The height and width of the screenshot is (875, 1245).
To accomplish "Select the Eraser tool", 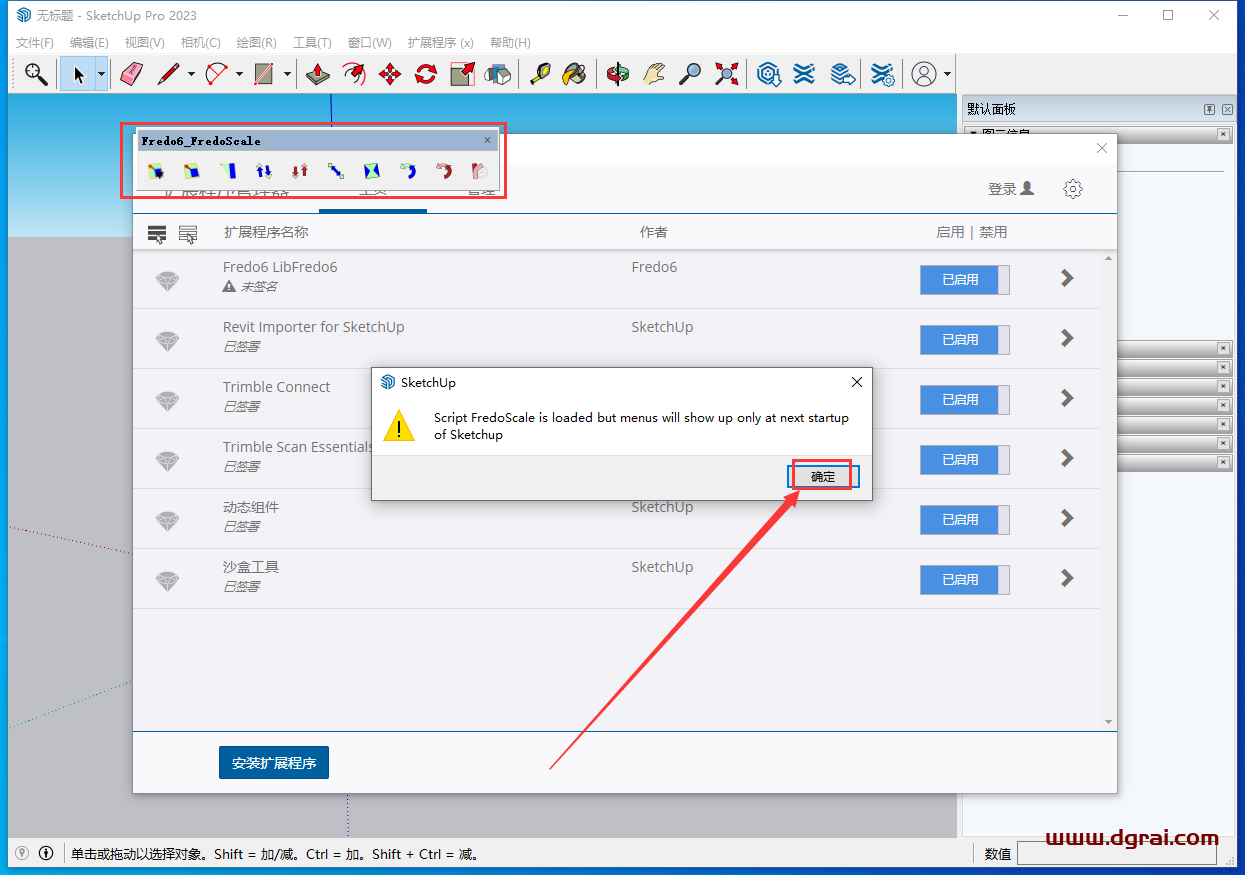I will 131,74.
